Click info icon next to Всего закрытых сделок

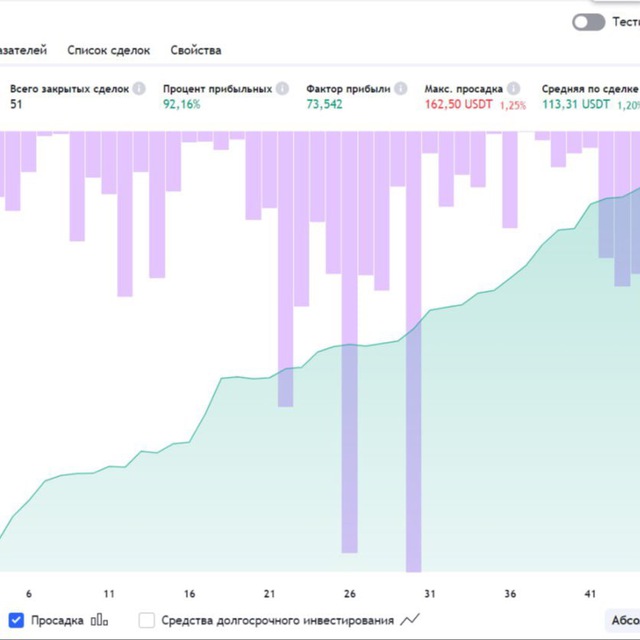click(x=139, y=88)
